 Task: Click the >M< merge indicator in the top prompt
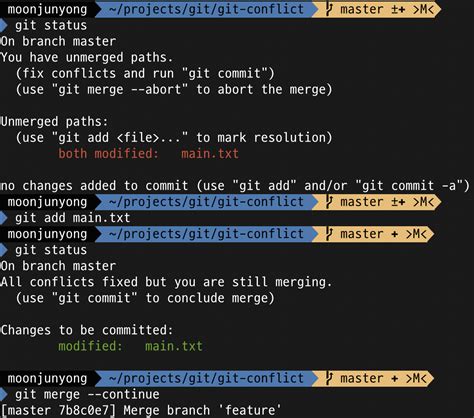[x=424, y=9]
